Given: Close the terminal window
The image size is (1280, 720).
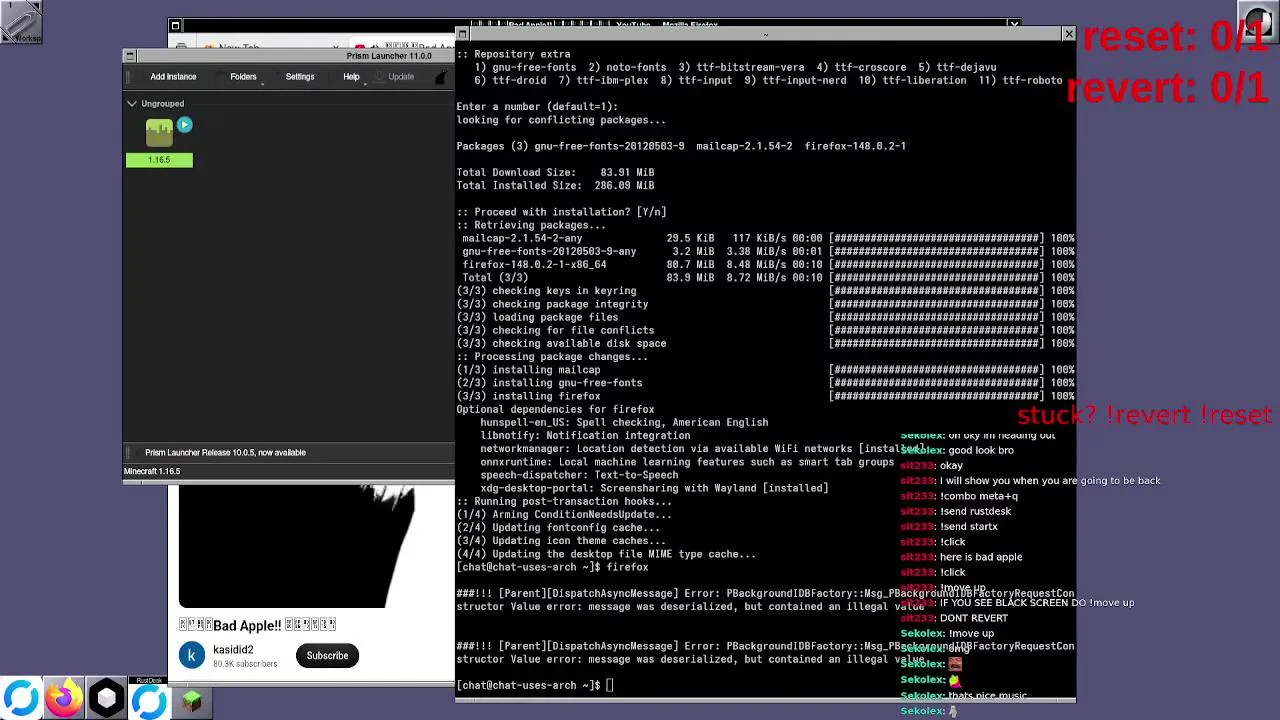Looking at the screenshot, I should click(x=1068, y=35).
